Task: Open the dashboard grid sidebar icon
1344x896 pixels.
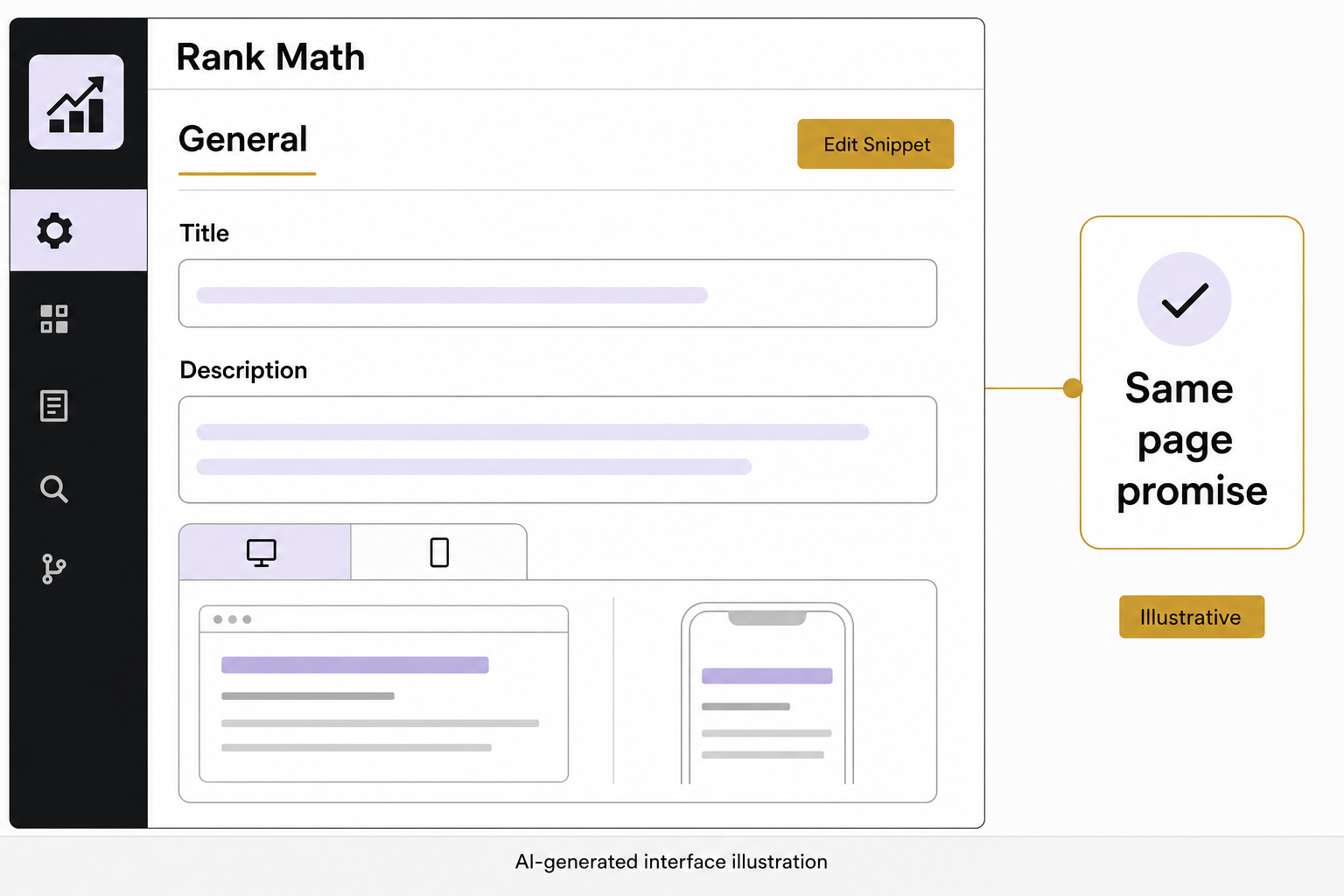Action: click(x=54, y=318)
